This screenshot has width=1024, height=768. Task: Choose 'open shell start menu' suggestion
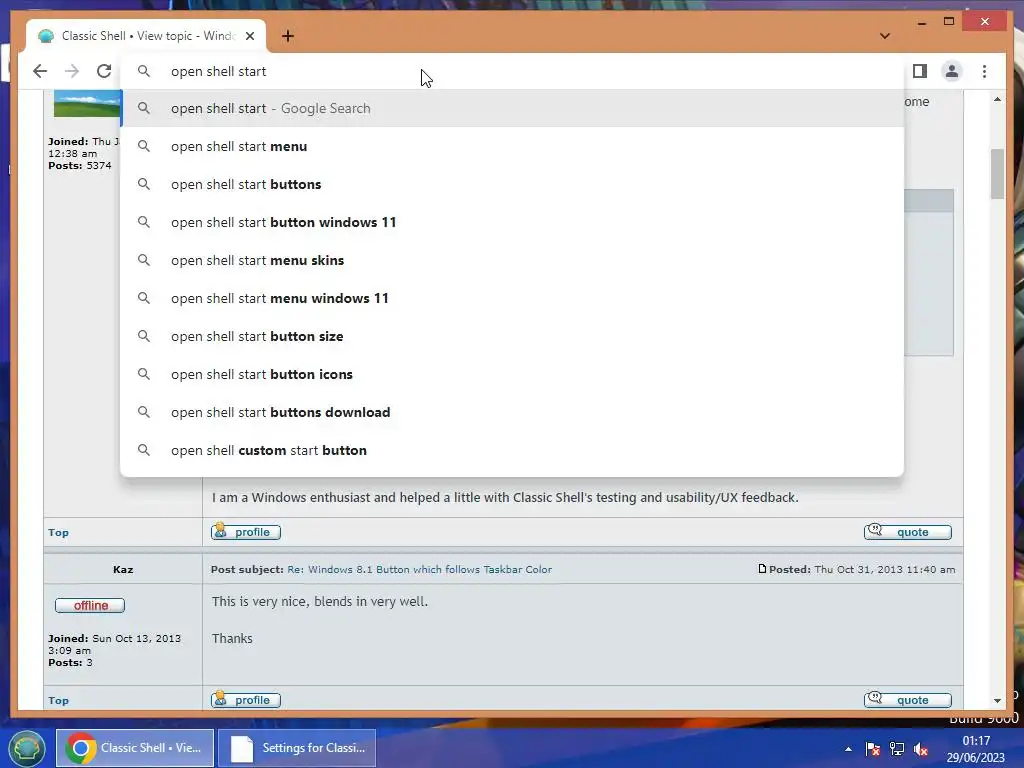coord(512,146)
